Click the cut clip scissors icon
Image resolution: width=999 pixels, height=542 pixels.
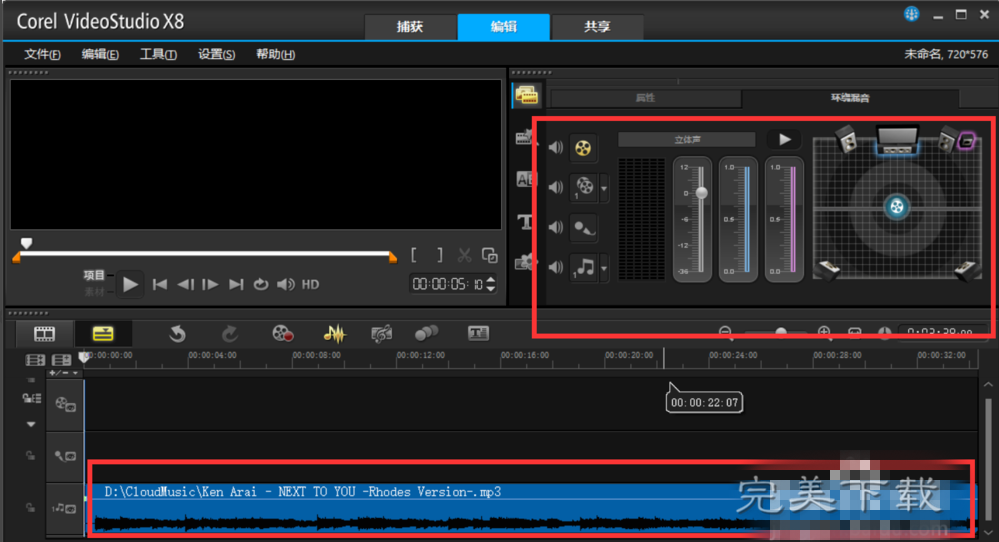click(x=464, y=256)
